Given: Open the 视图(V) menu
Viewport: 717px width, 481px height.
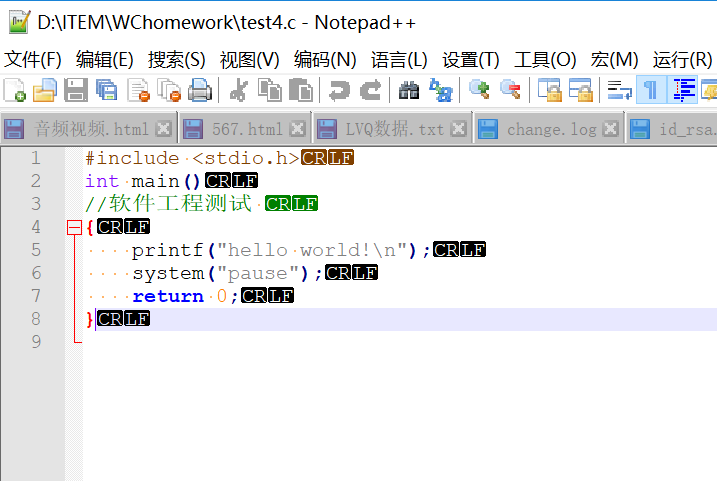Looking at the screenshot, I should point(249,60).
